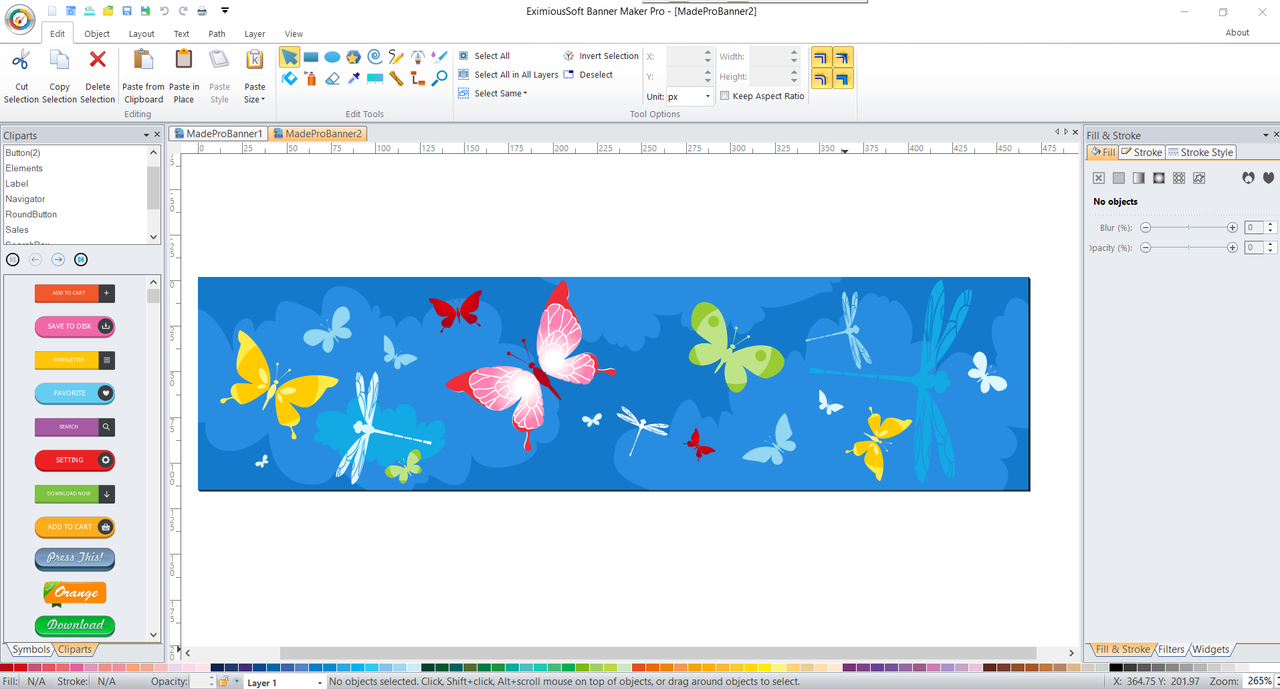The width and height of the screenshot is (1280, 689).
Task: Choose flat color fill icon
Action: pos(1118,178)
